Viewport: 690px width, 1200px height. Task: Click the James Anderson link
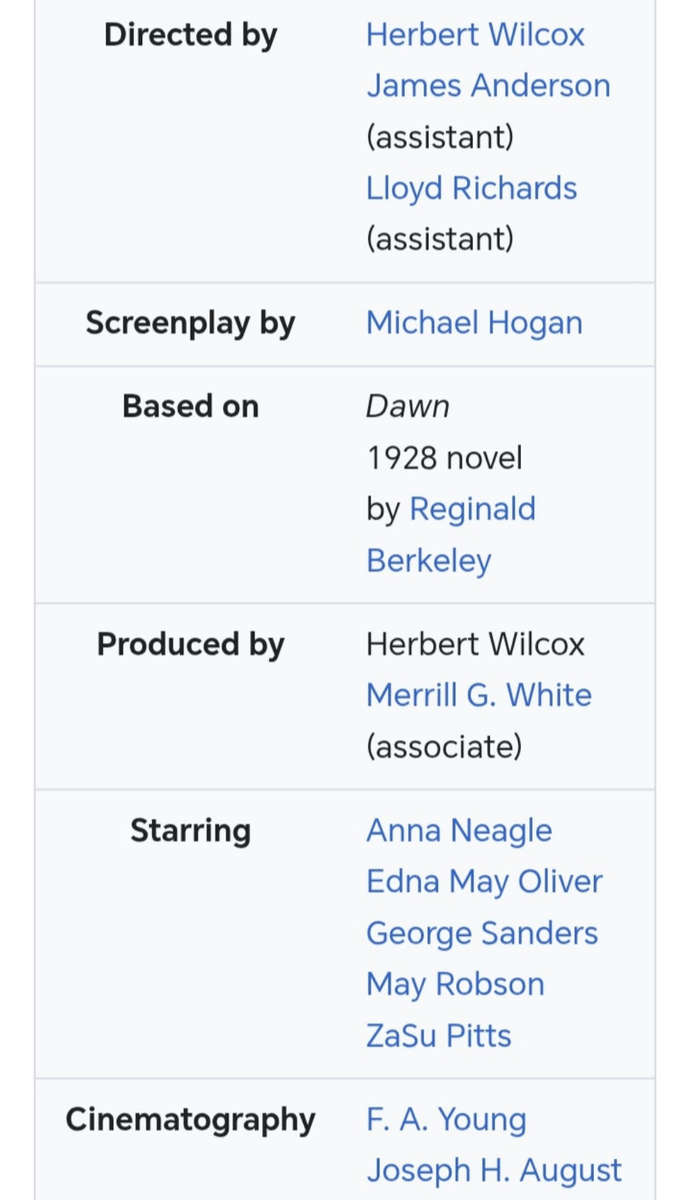click(x=488, y=86)
